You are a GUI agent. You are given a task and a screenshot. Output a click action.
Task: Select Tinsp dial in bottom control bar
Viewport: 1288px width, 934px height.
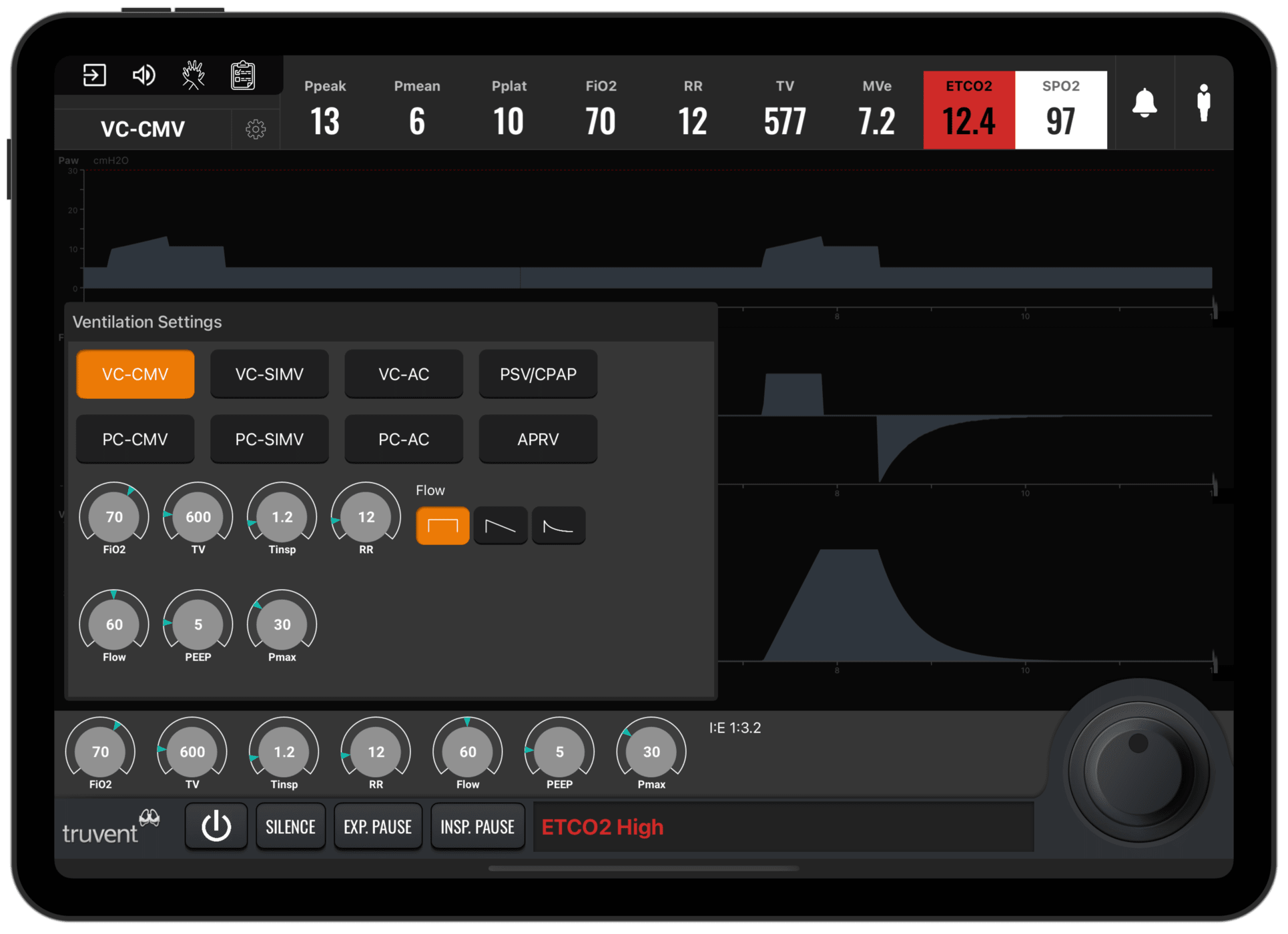284,752
